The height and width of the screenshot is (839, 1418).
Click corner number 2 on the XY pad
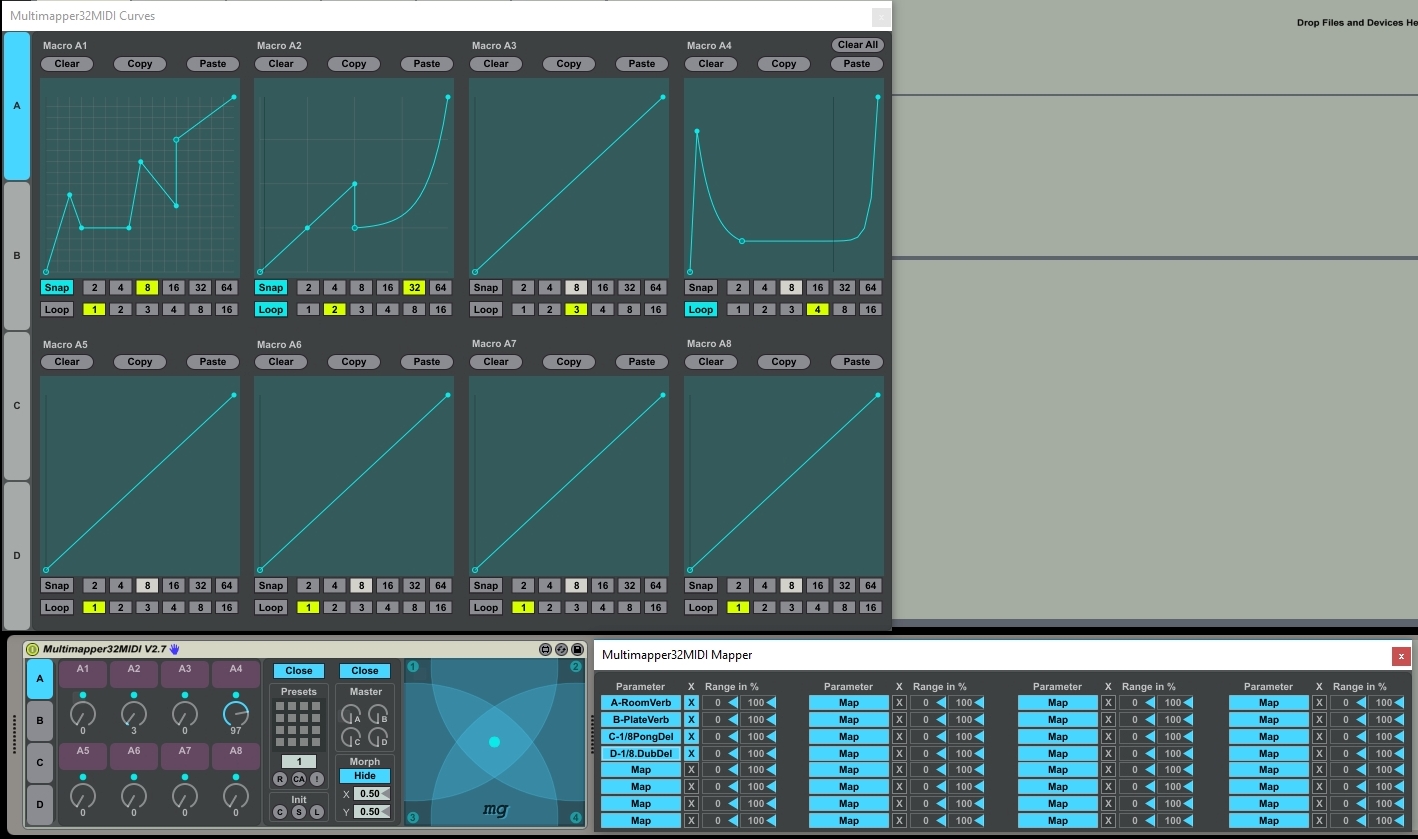click(x=575, y=667)
